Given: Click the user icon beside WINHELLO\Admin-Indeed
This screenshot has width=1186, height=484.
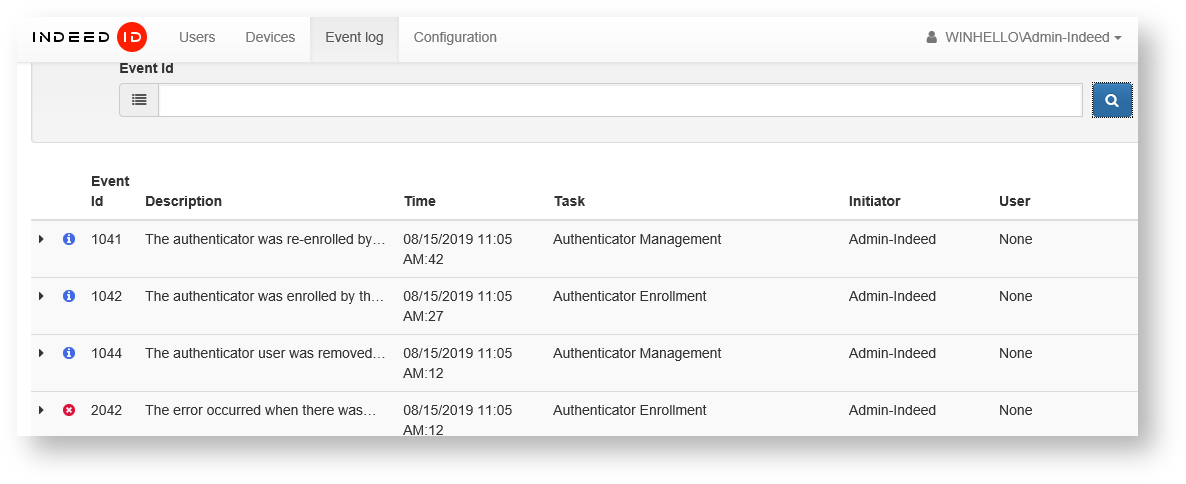Looking at the screenshot, I should click(932, 38).
